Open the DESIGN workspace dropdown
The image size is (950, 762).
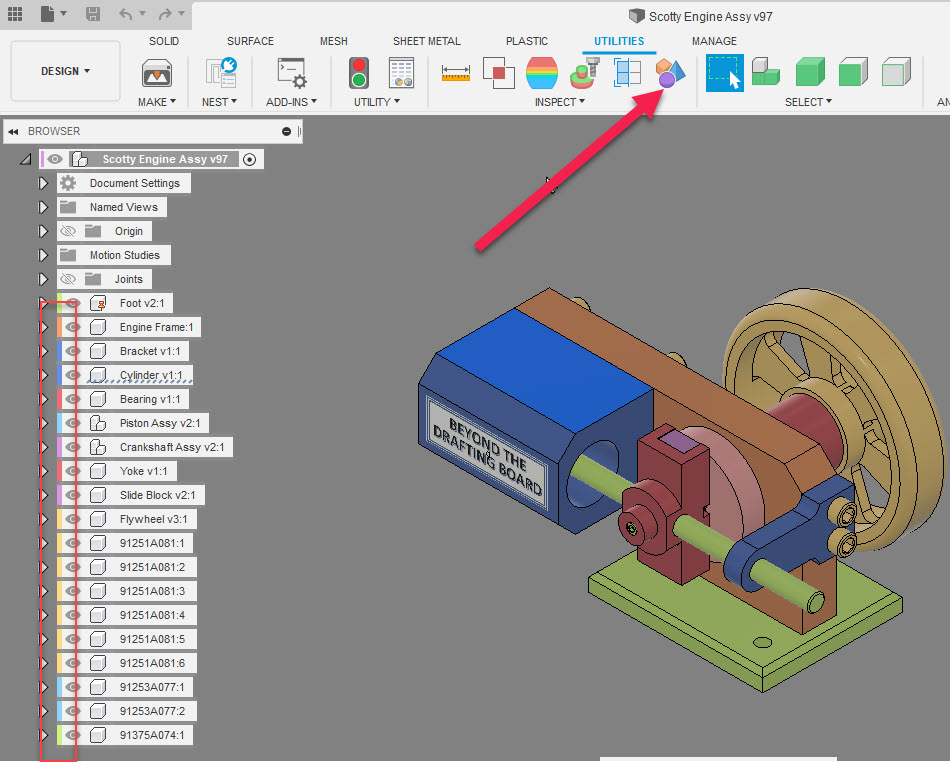(64, 71)
